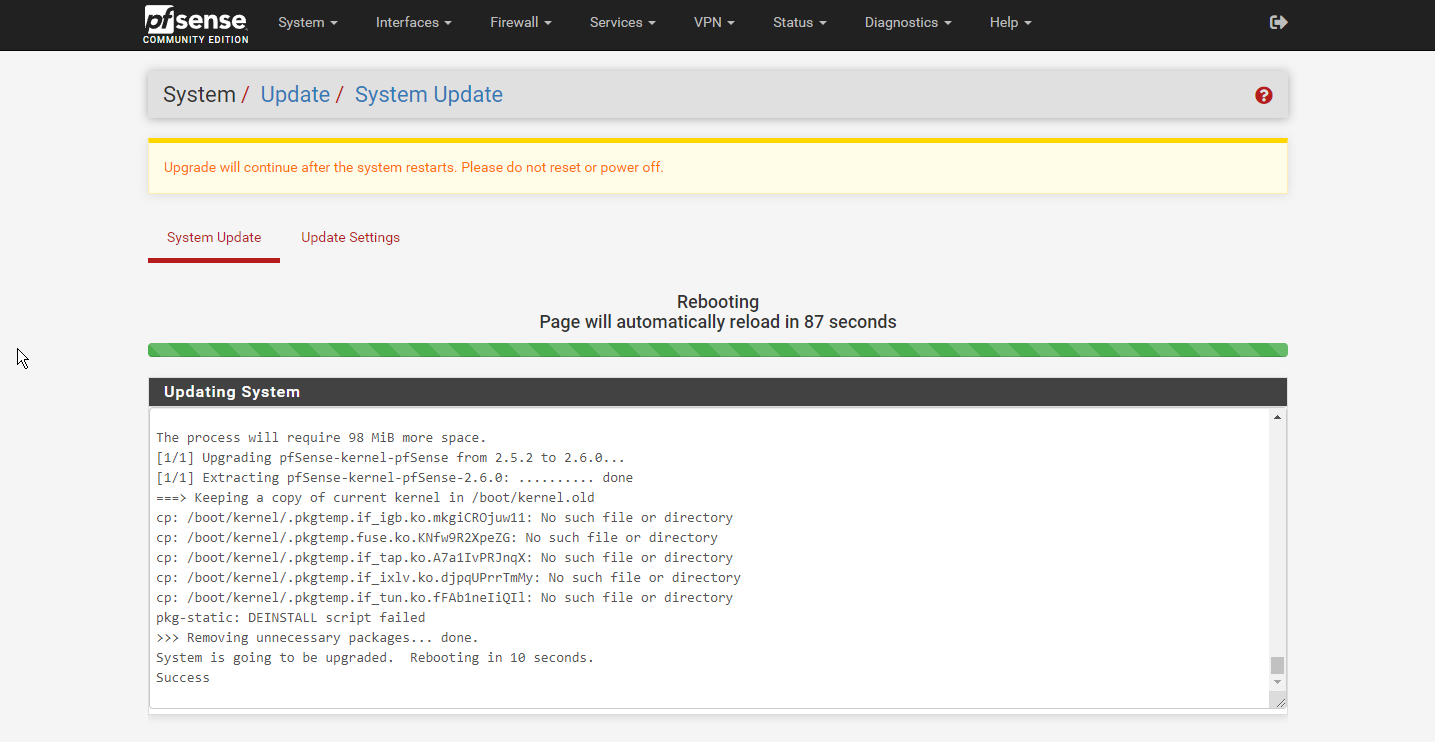1435x742 pixels.
Task: Click the logout icon in the navbar
Action: [1278, 22]
